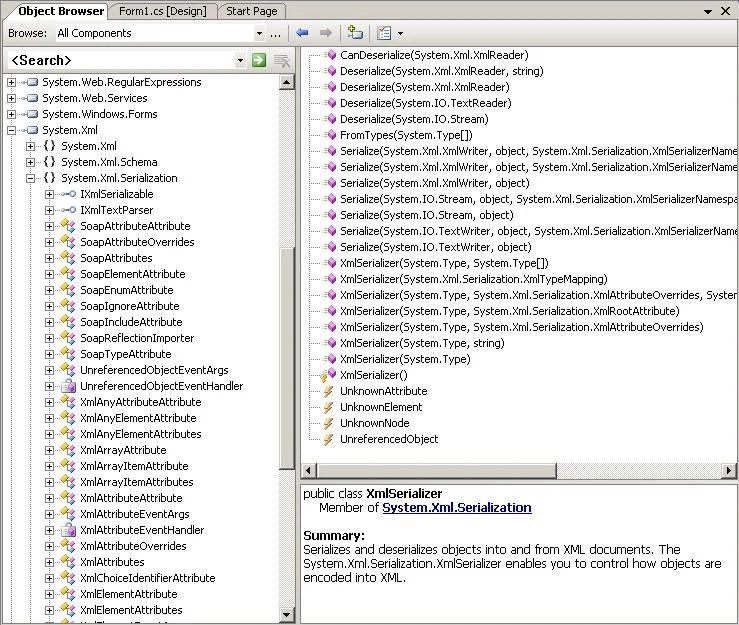The image size is (739, 625).
Task: Click the UnreferencedObject event lightning icon
Action: 328,439
